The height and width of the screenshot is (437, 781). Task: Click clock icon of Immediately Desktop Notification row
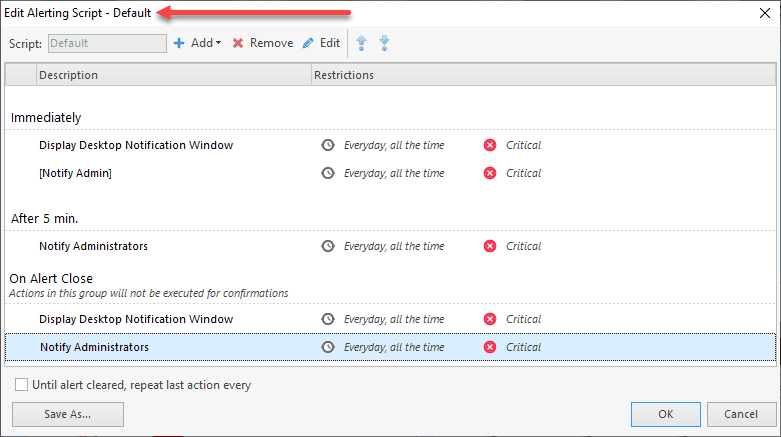327,145
